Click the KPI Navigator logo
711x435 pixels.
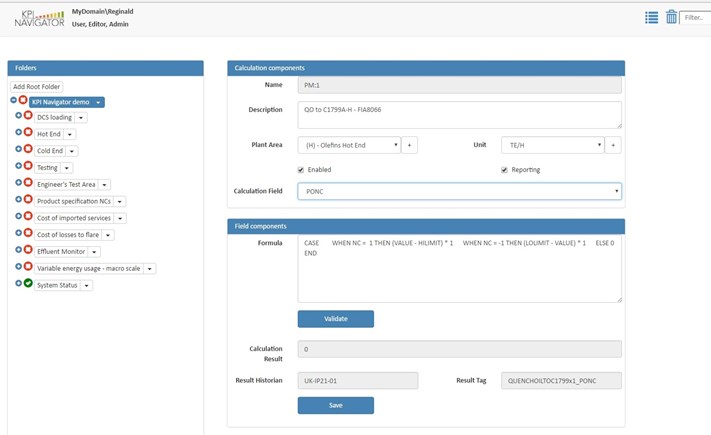(x=39, y=19)
